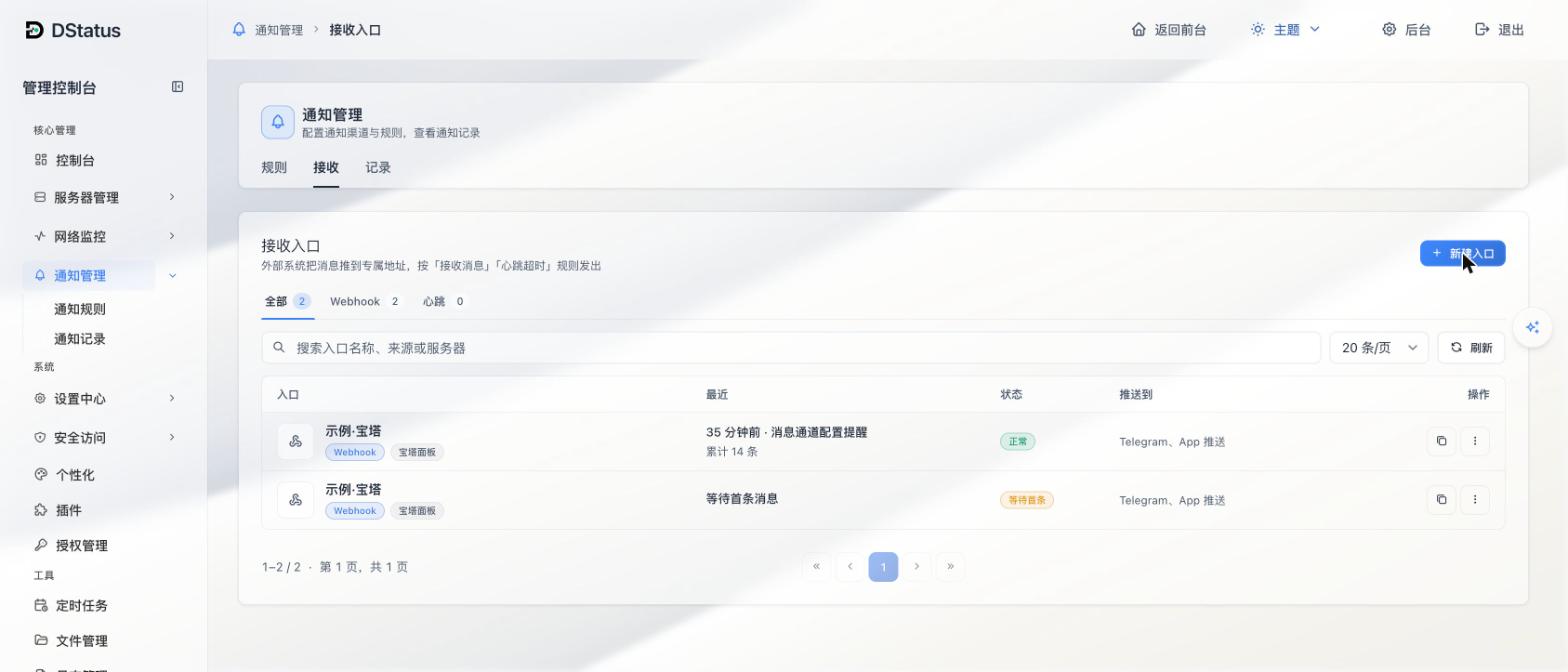
Task: Click webhook icon of the 正常 row
Action: pyautogui.click(x=295, y=441)
